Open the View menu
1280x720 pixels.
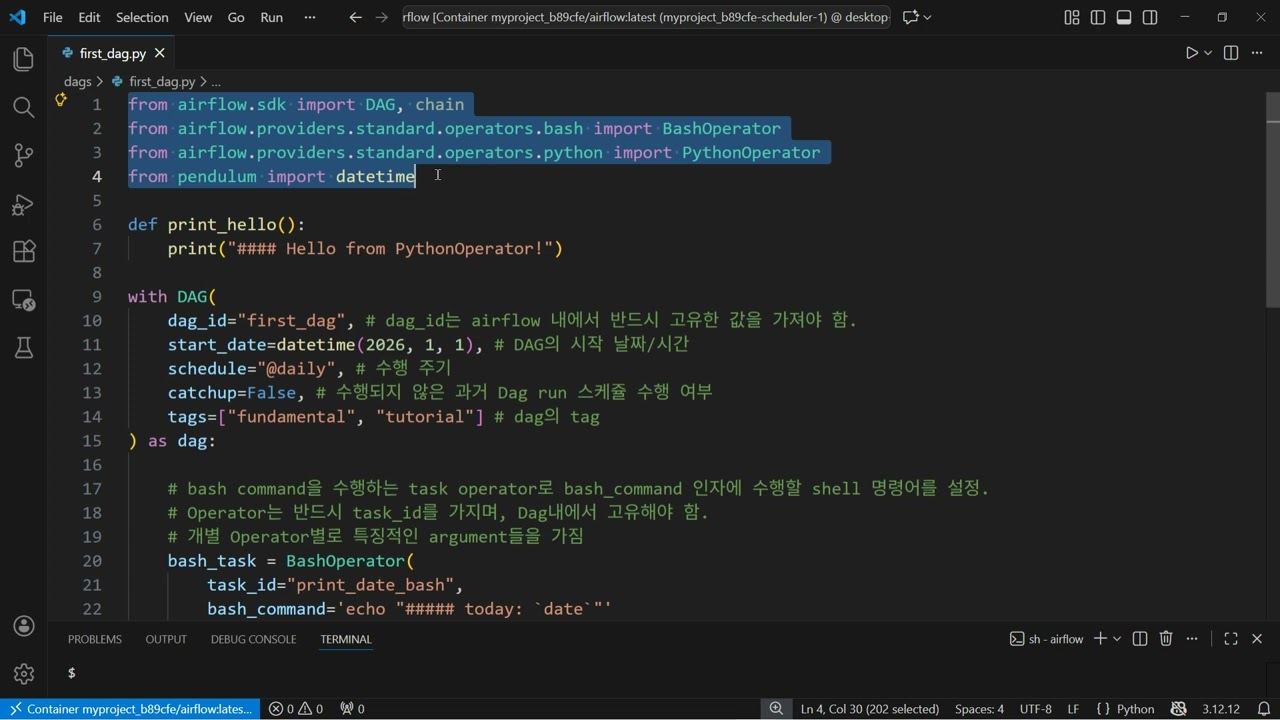pos(198,17)
